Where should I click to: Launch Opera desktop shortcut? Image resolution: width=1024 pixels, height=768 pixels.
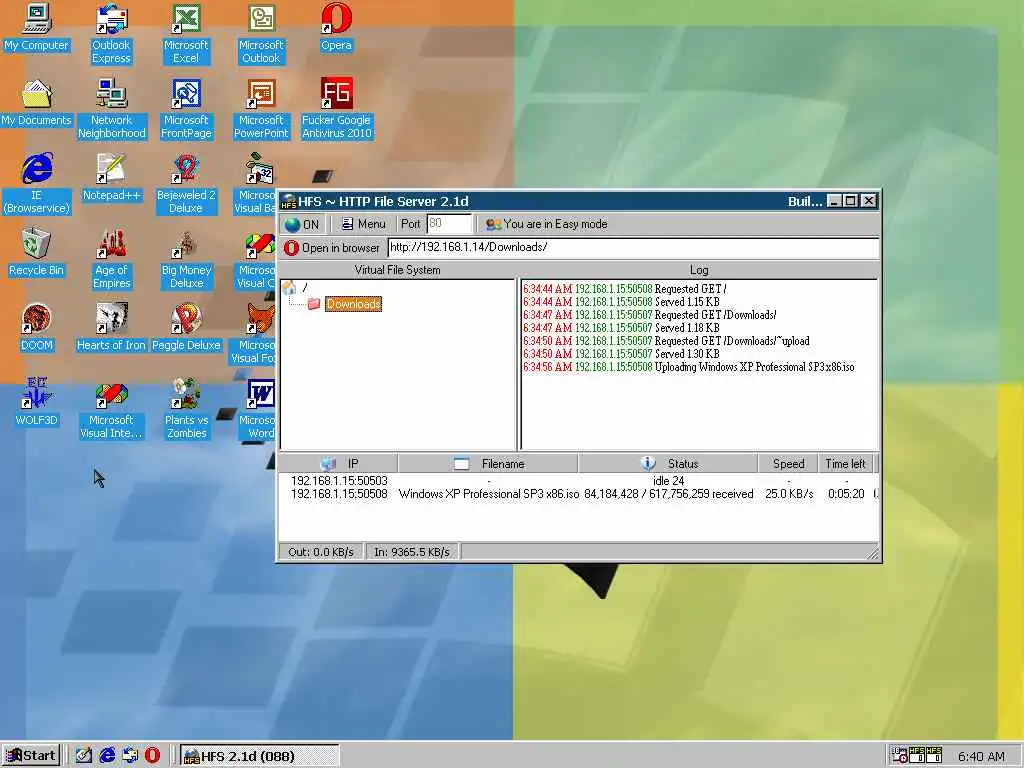pyautogui.click(x=336, y=28)
